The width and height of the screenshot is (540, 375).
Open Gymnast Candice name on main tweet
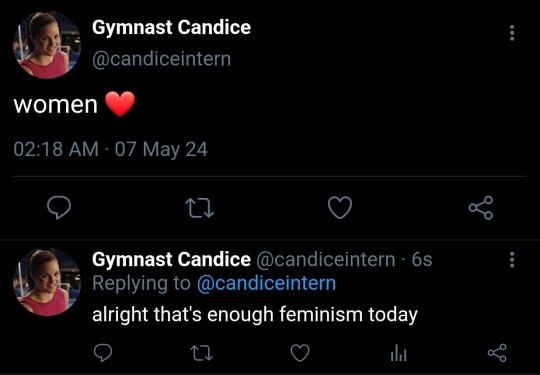point(171,27)
